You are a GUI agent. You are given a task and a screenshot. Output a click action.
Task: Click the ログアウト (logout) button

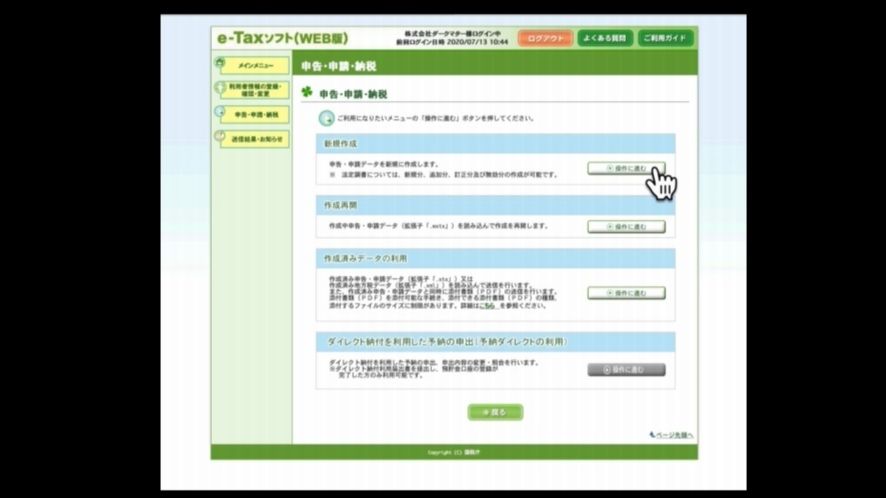tap(545, 38)
